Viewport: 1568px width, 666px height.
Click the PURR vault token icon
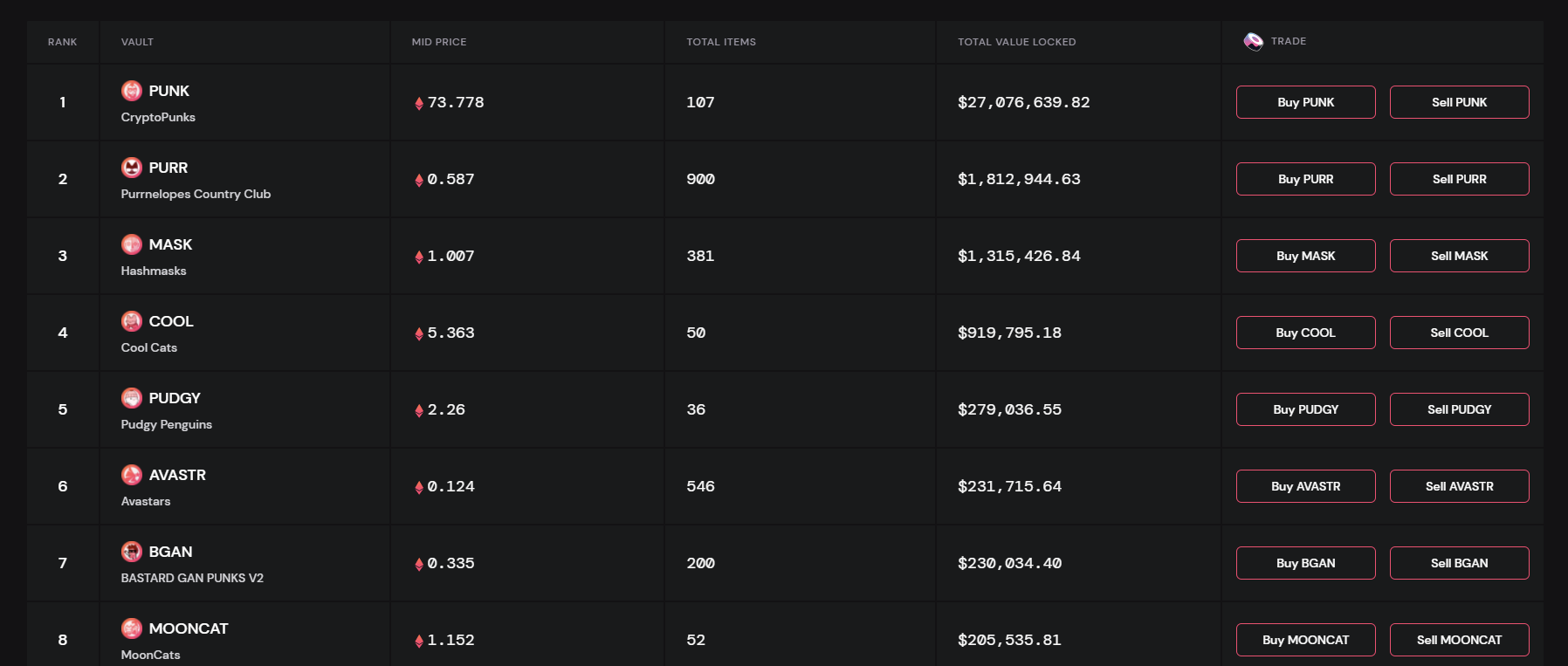(x=132, y=168)
